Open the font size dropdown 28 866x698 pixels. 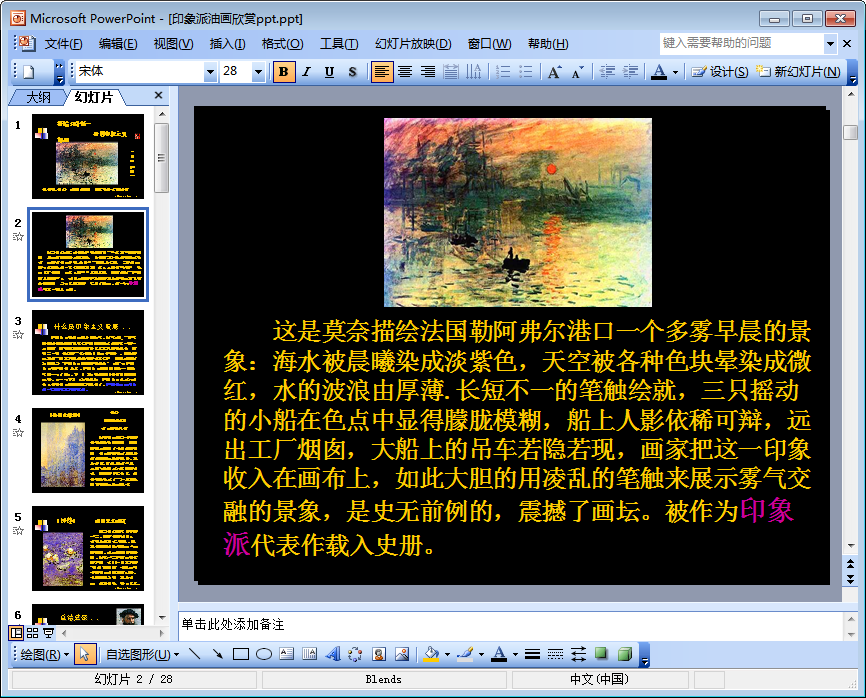258,72
